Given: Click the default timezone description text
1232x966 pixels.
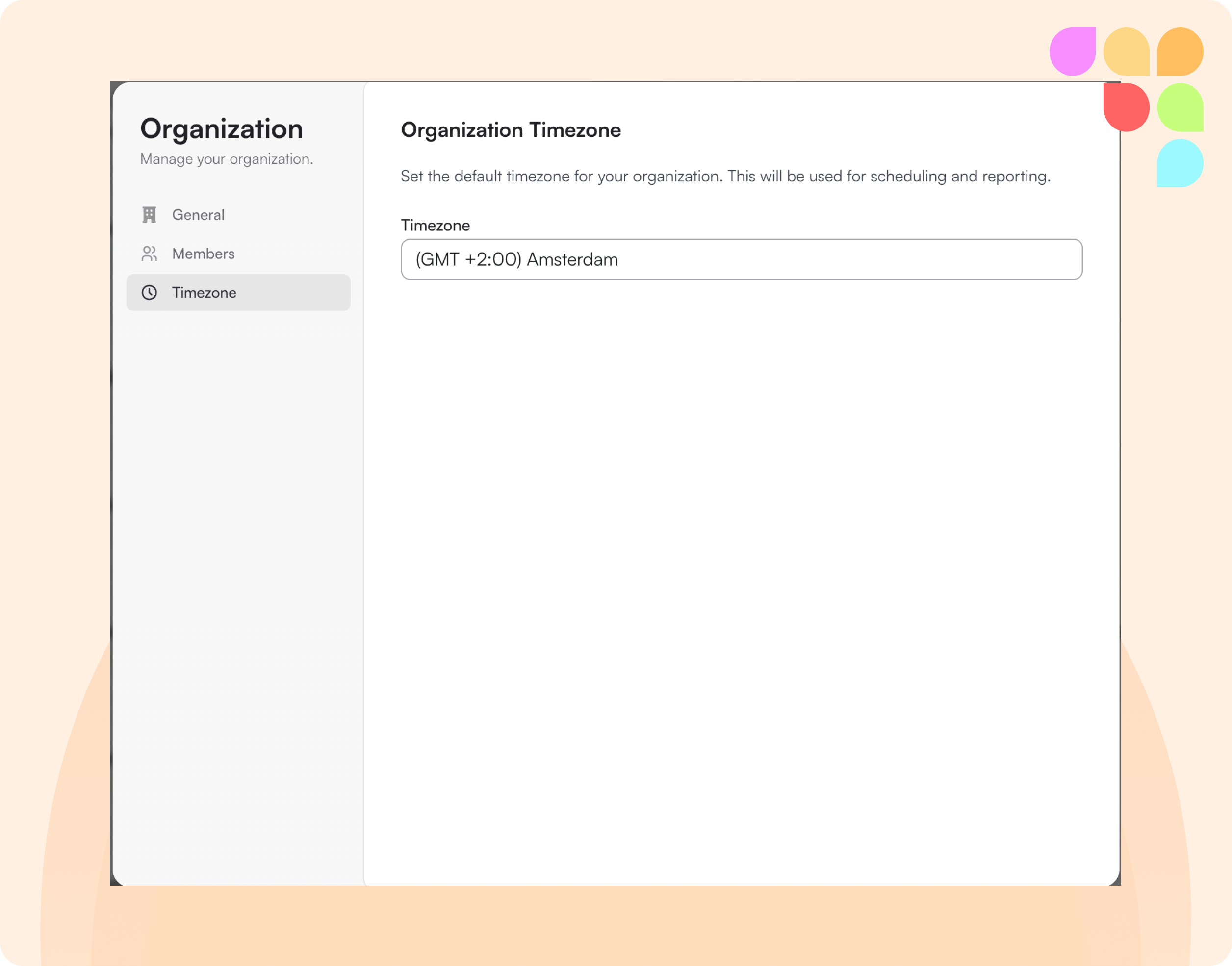Looking at the screenshot, I should point(725,177).
